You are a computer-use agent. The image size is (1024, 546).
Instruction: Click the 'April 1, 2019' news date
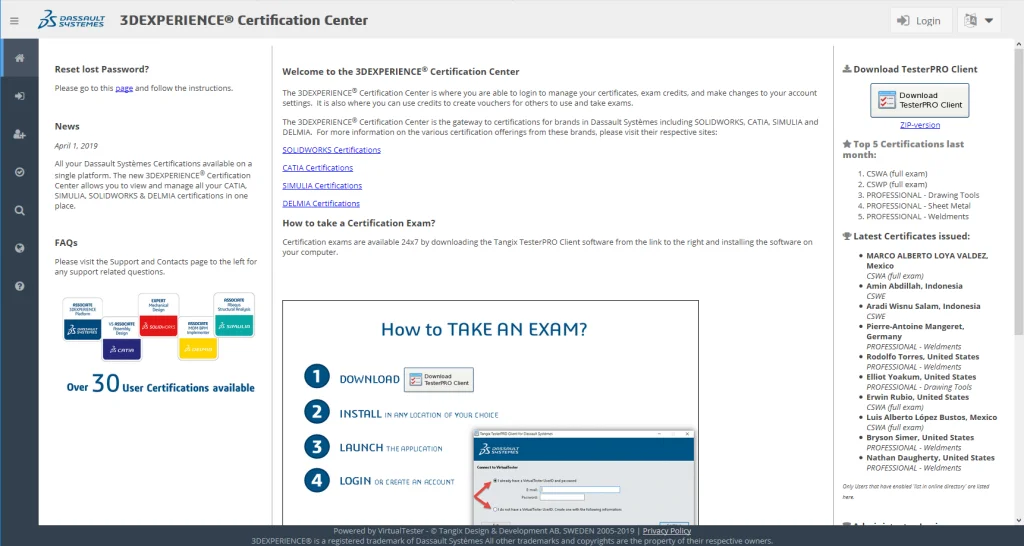pyautogui.click(x=76, y=146)
